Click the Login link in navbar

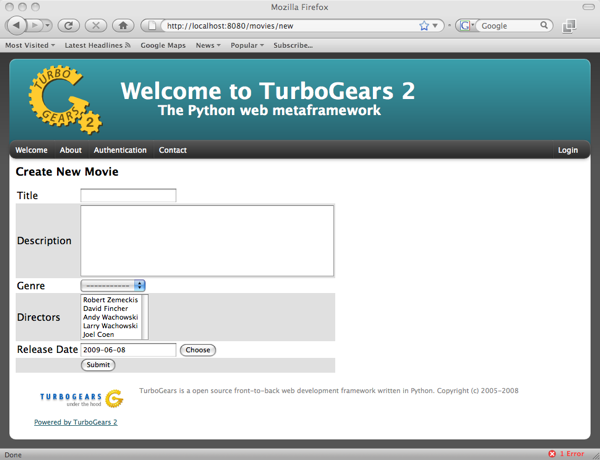coord(568,150)
